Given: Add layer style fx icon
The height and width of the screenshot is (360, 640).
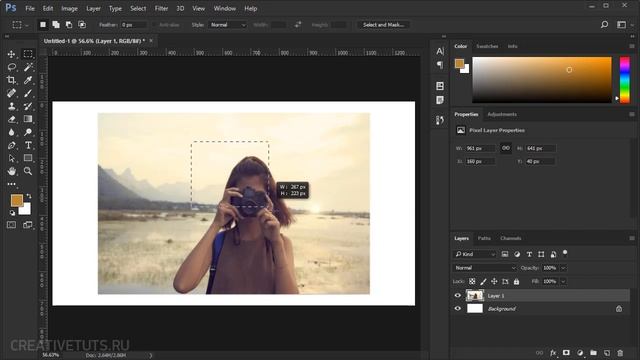Looking at the screenshot, I should (x=553, y=353).
